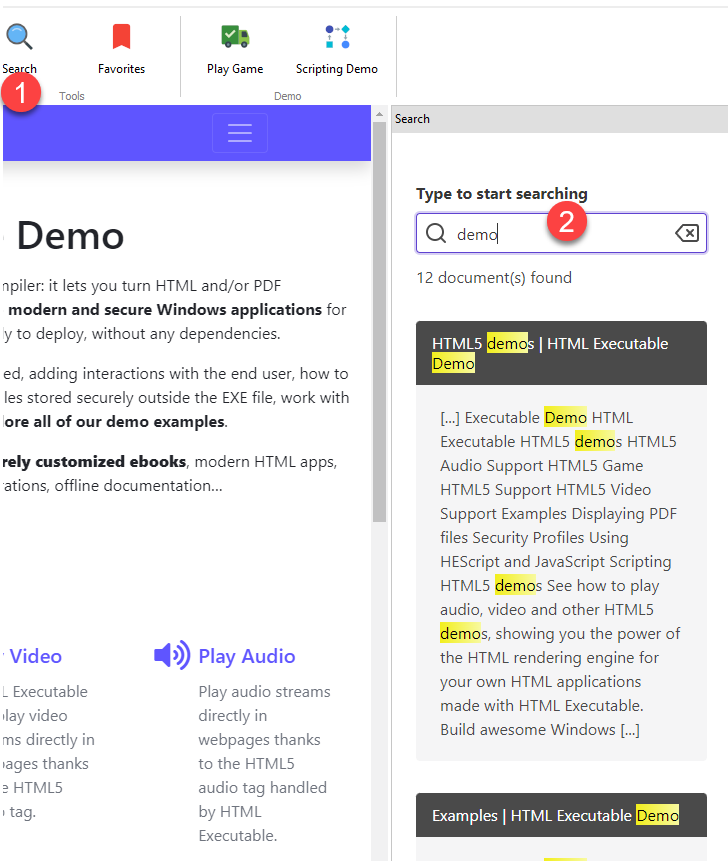Click the backspace clear icon in search box
The image size is (728, 861).
(x=687, y=233)
